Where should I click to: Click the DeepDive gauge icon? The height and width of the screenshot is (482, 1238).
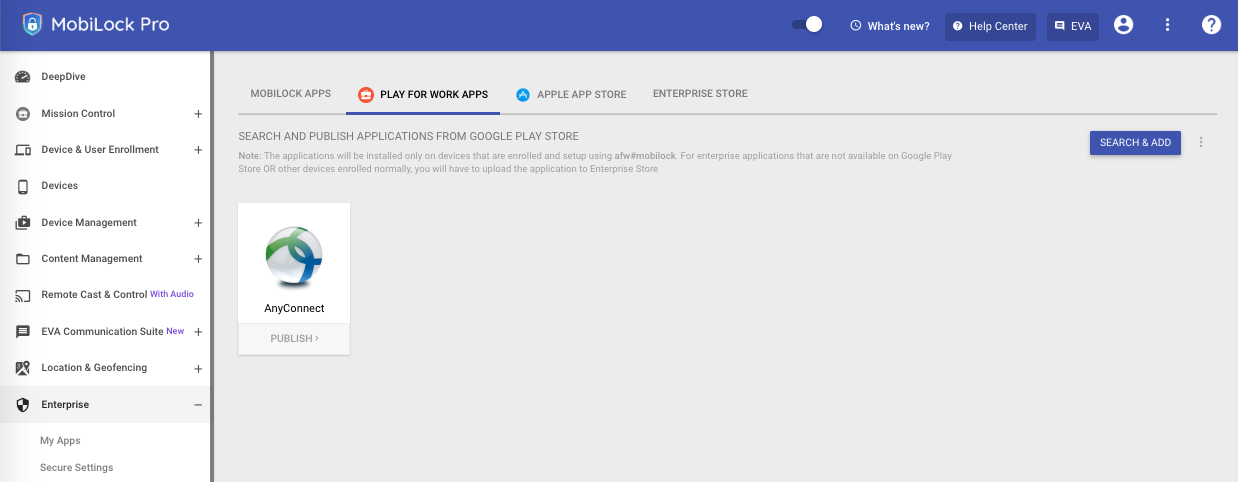pyautogui.click(x=23, y=77)
